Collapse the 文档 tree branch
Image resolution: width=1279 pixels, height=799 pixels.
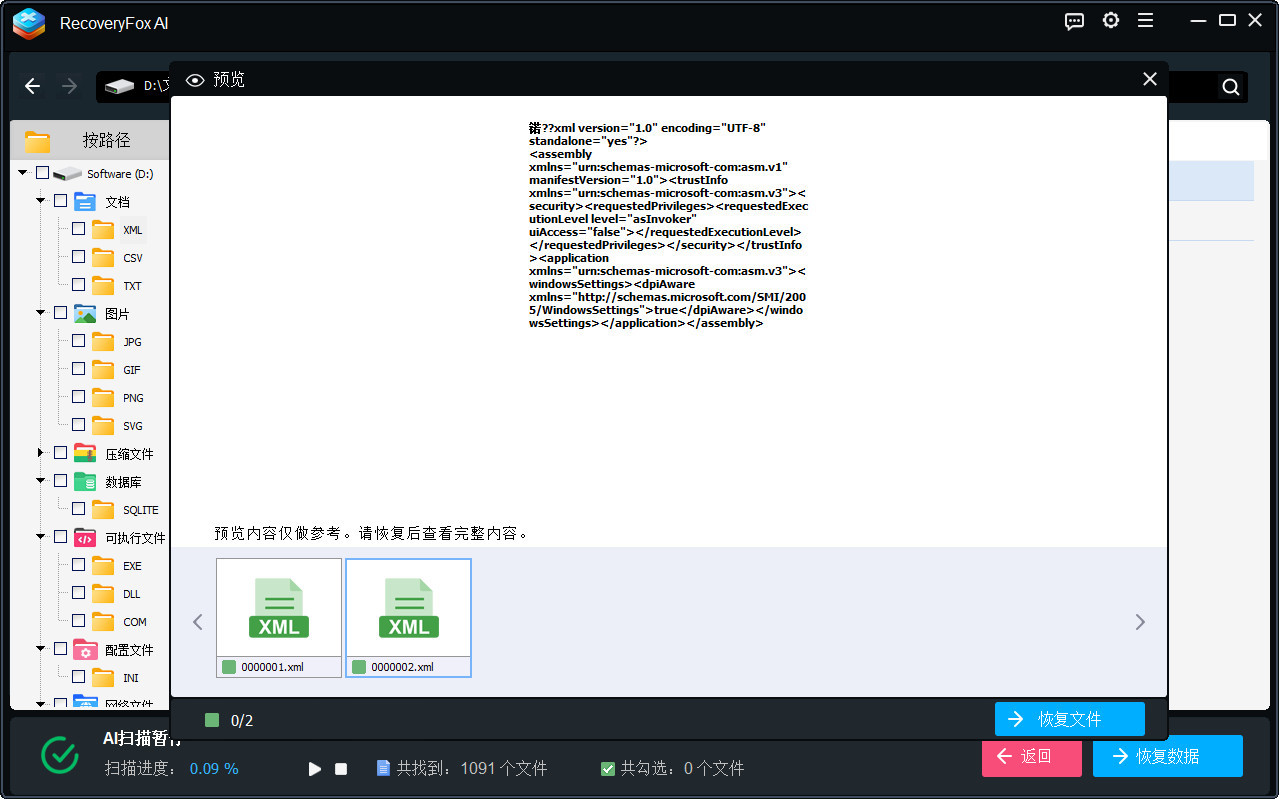[x=42, y=200]
